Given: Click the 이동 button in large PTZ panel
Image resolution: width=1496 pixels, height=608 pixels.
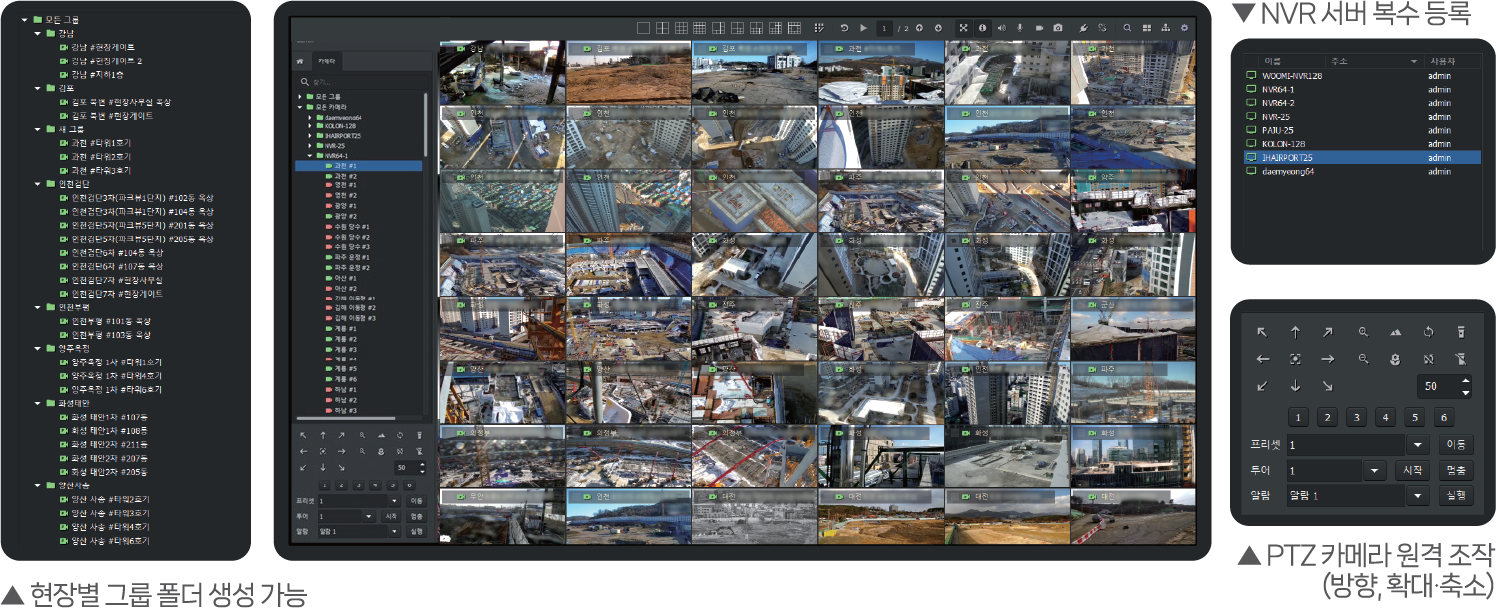Looking at the screenshot, I should (1455, 445).
